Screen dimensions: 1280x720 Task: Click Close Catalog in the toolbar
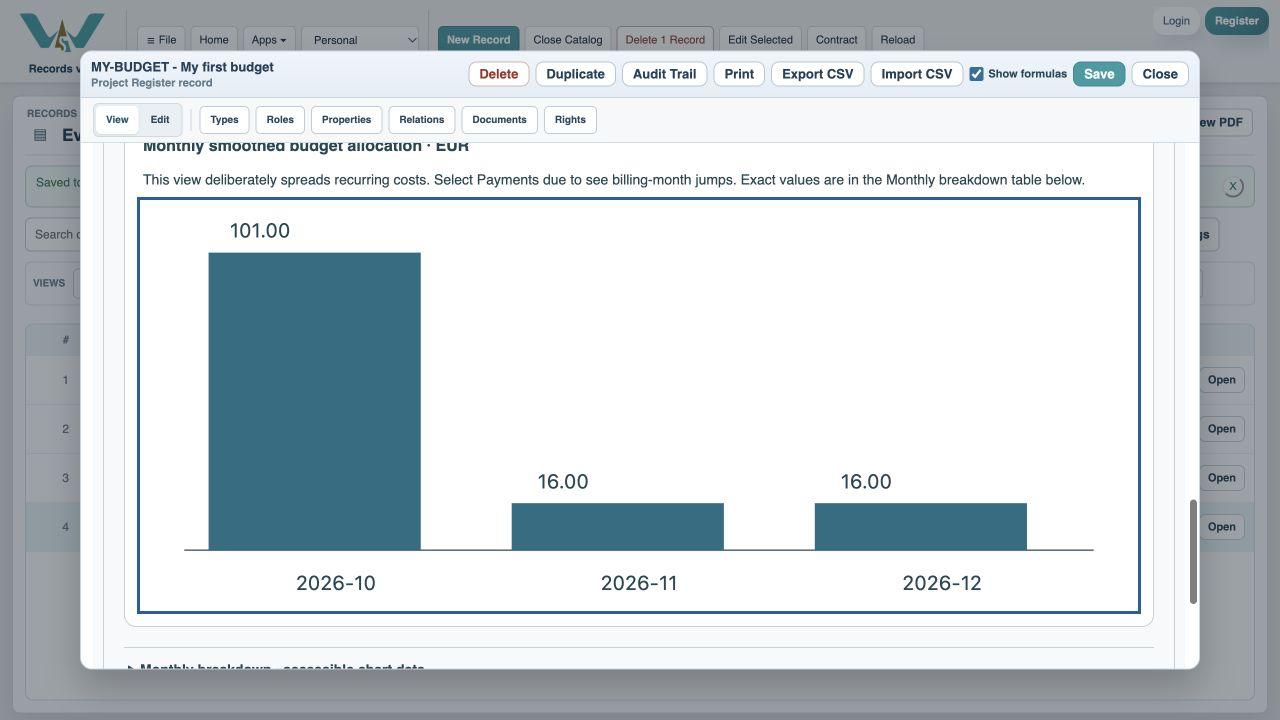click(x=568, y=40)
